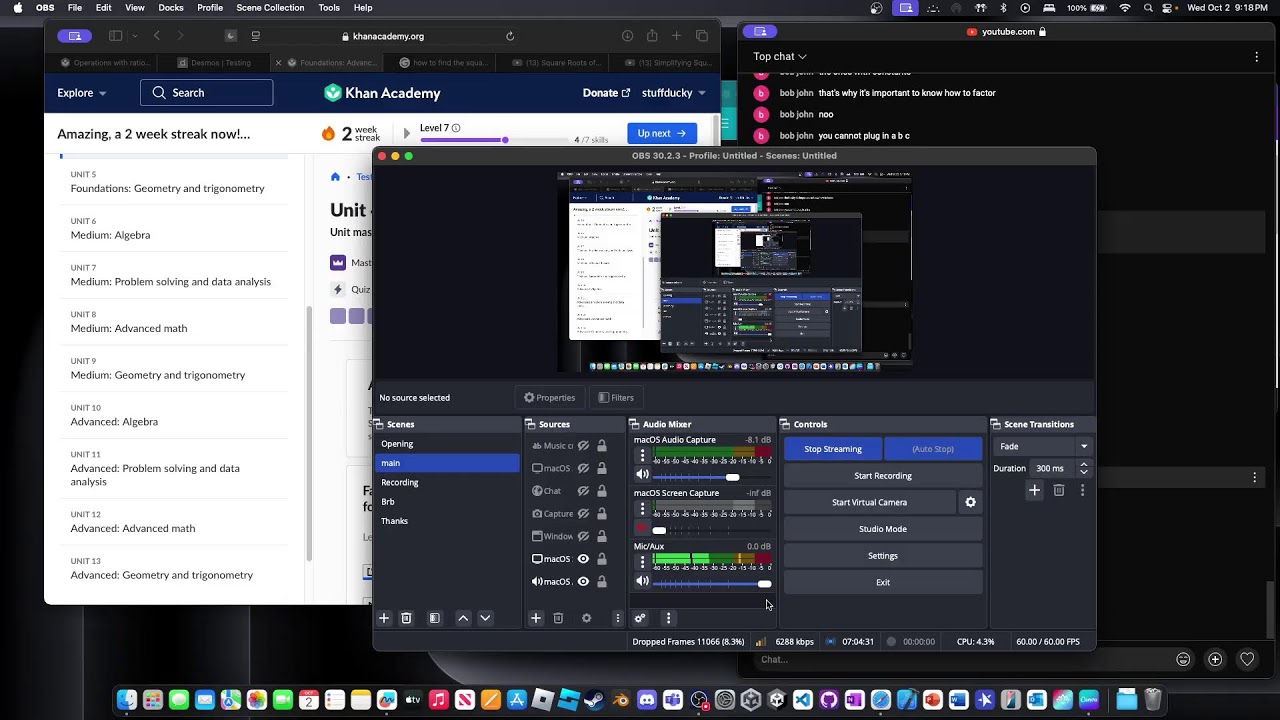Click the Stop Streaming button
1280x720 pixels.
pos(833,449)
